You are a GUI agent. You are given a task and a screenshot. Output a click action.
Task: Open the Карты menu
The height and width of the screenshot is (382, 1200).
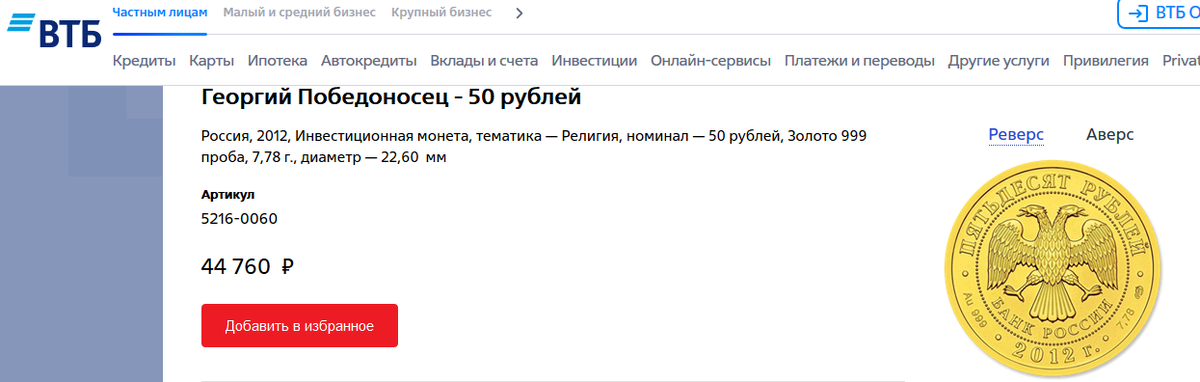(x=211, y=61)
